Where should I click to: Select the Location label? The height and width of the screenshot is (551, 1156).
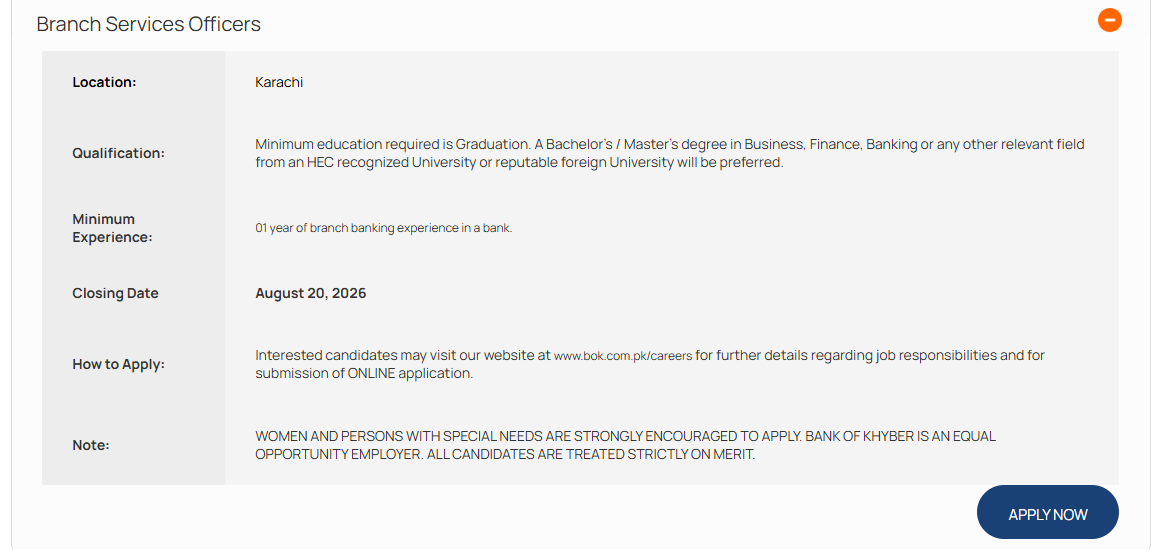tap(104, 82)
